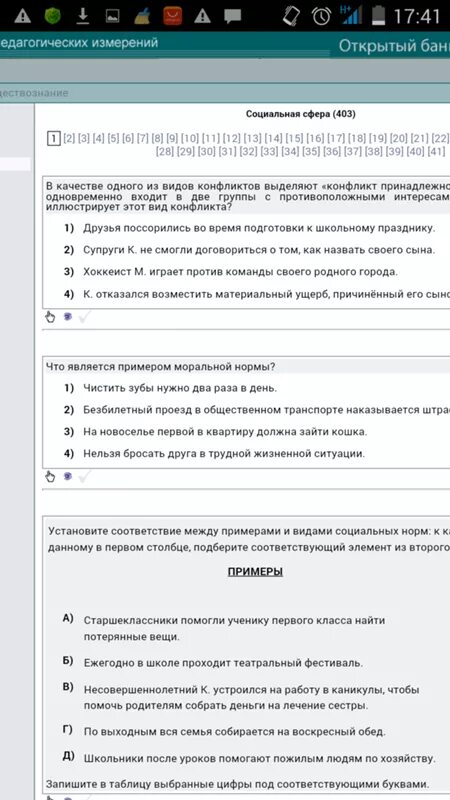Screen dimensions: 450x800
Task: Click the 'Социальная сфера (403)' heading
Action: coord(301,114)
